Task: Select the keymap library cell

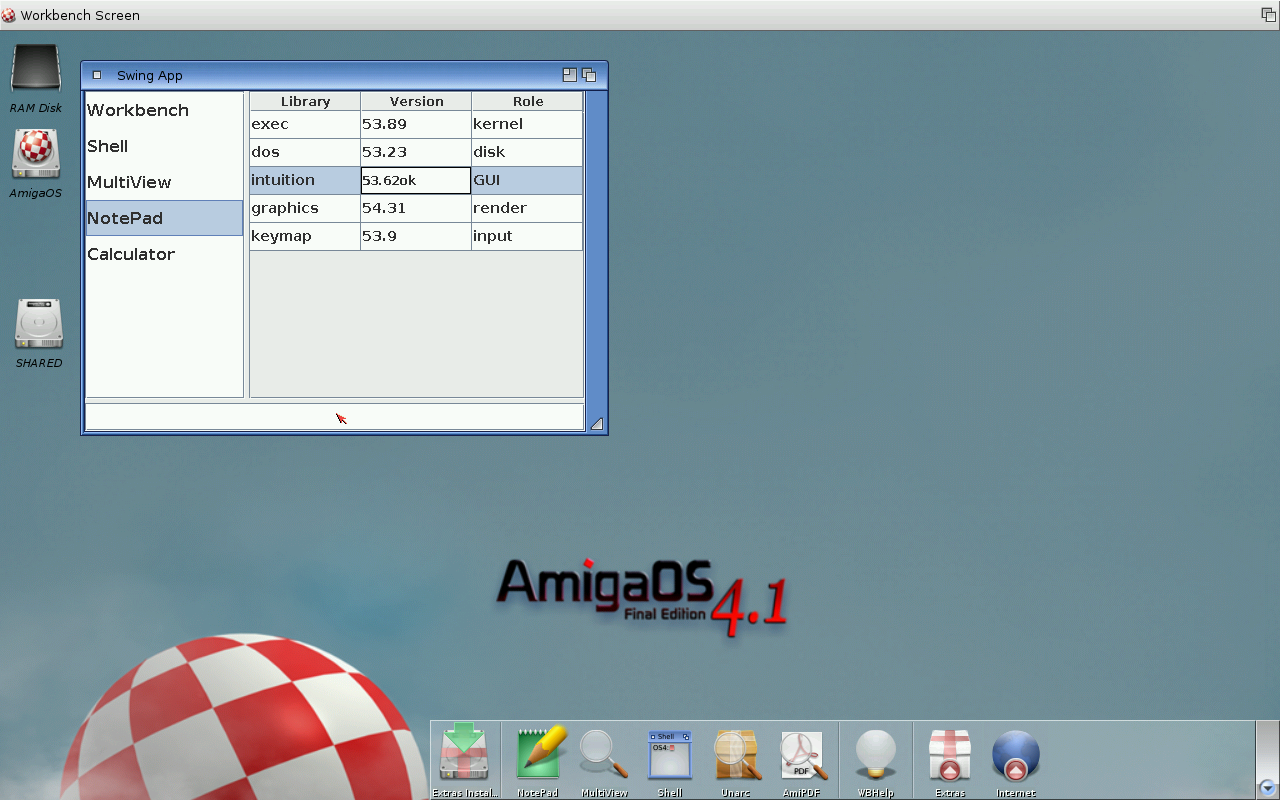Action: click(305, 236)
